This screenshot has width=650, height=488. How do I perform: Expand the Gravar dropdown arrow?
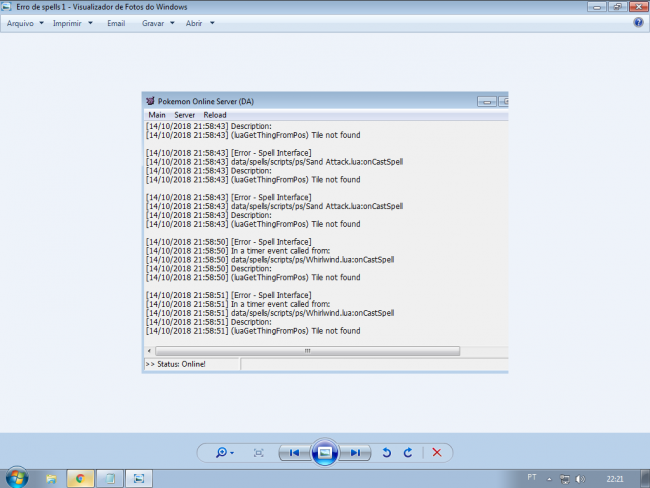(172, 23)
